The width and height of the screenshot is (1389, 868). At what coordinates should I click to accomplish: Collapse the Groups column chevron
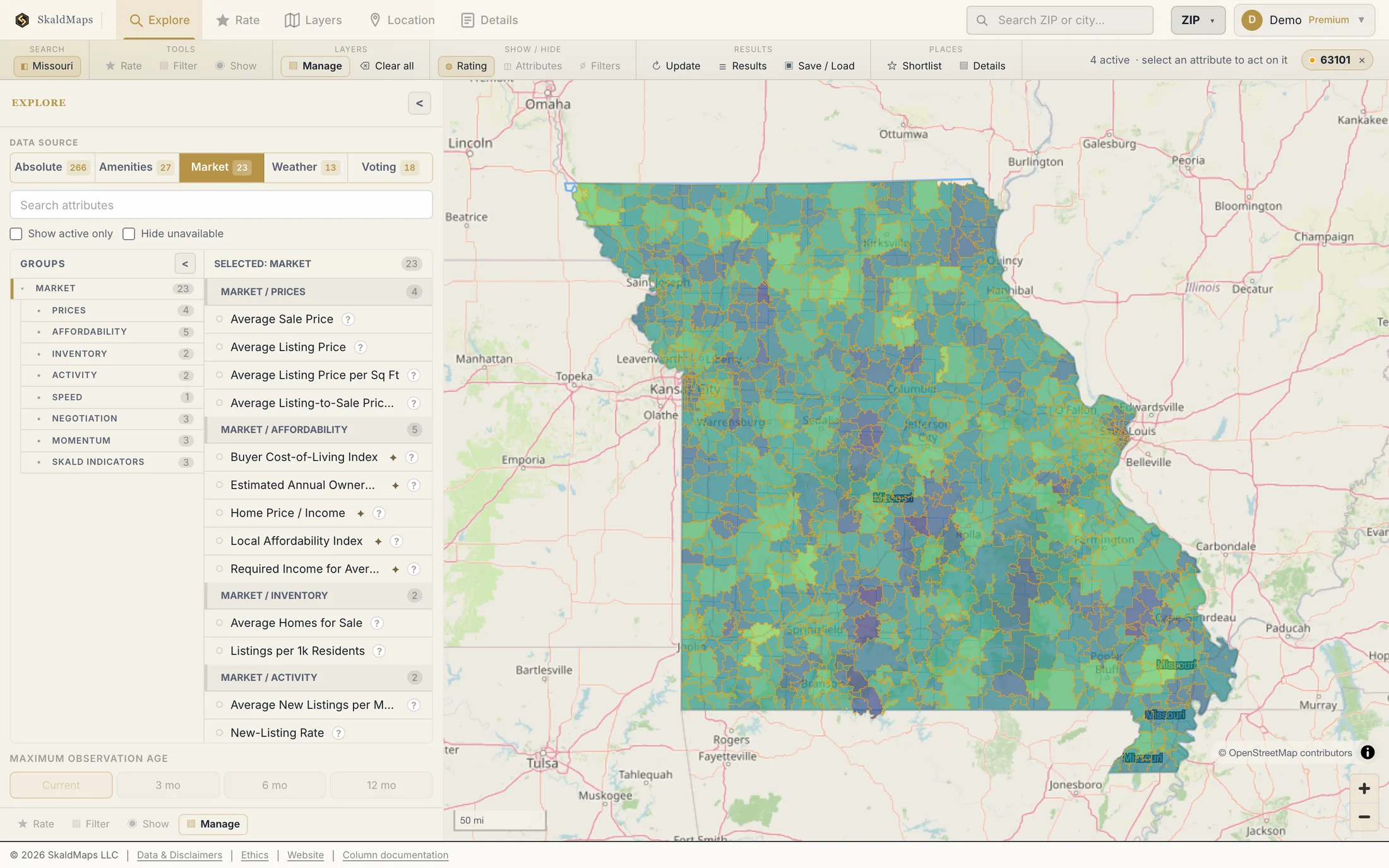pos(185,264)
